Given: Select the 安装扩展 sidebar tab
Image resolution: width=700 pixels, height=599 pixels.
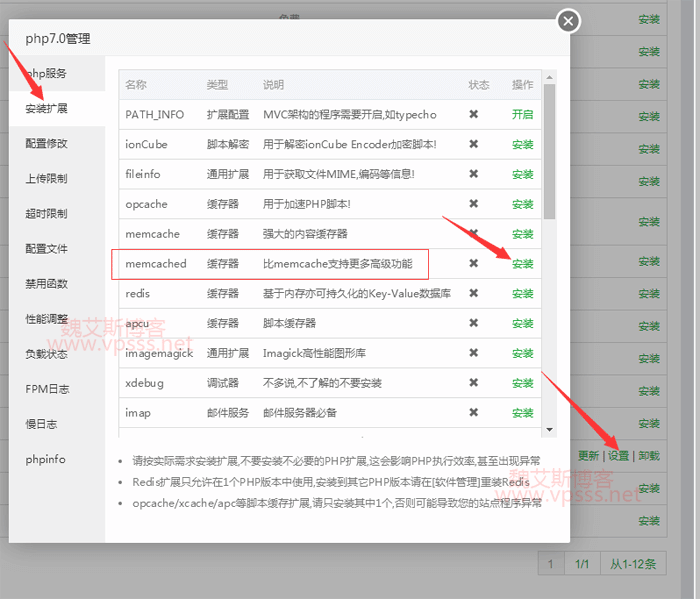Looking at the screenshot, I should 47,108.
